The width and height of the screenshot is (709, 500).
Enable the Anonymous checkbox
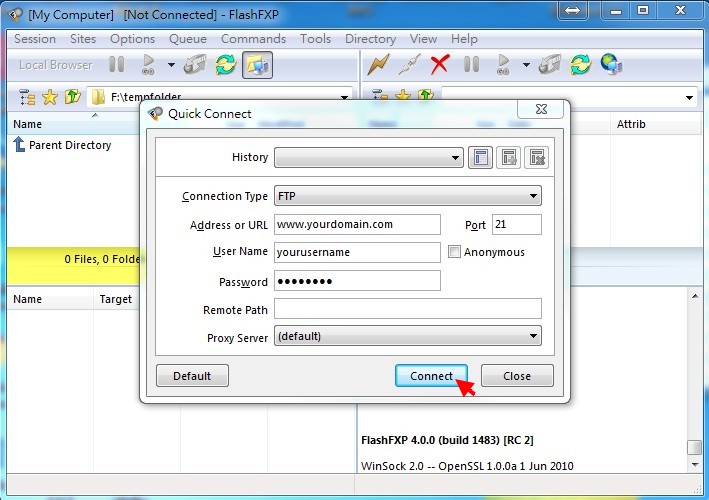[454, 252]
